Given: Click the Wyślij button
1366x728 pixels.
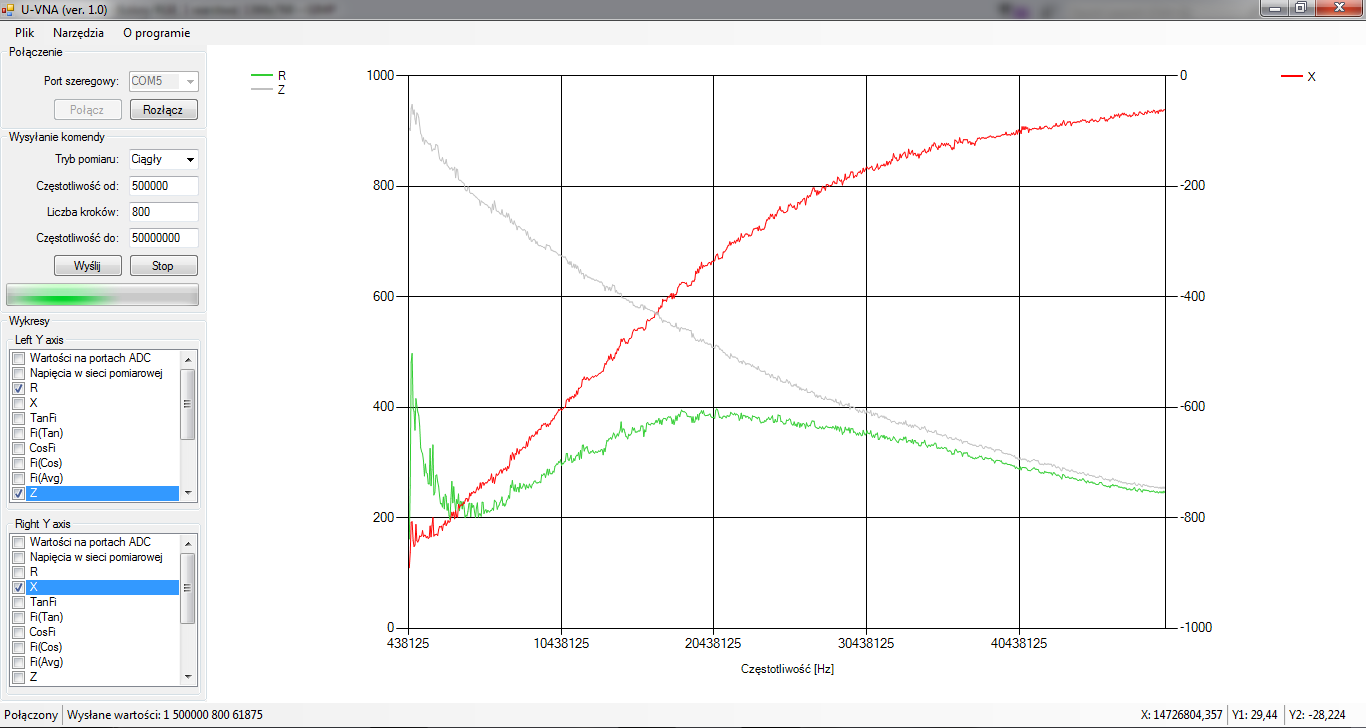Looking at the screenshot, I should pyautogui.click(x=87, y=266).
